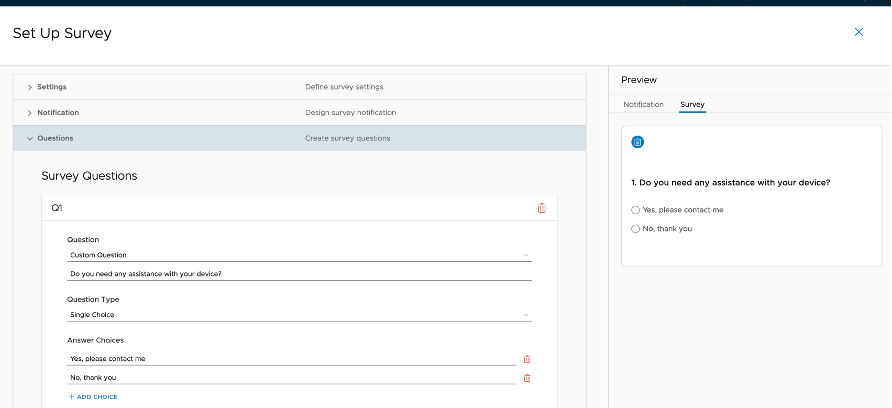Edit the 'No, thank you' choice field
892x408 pixels.
click(x=291, y=378)
